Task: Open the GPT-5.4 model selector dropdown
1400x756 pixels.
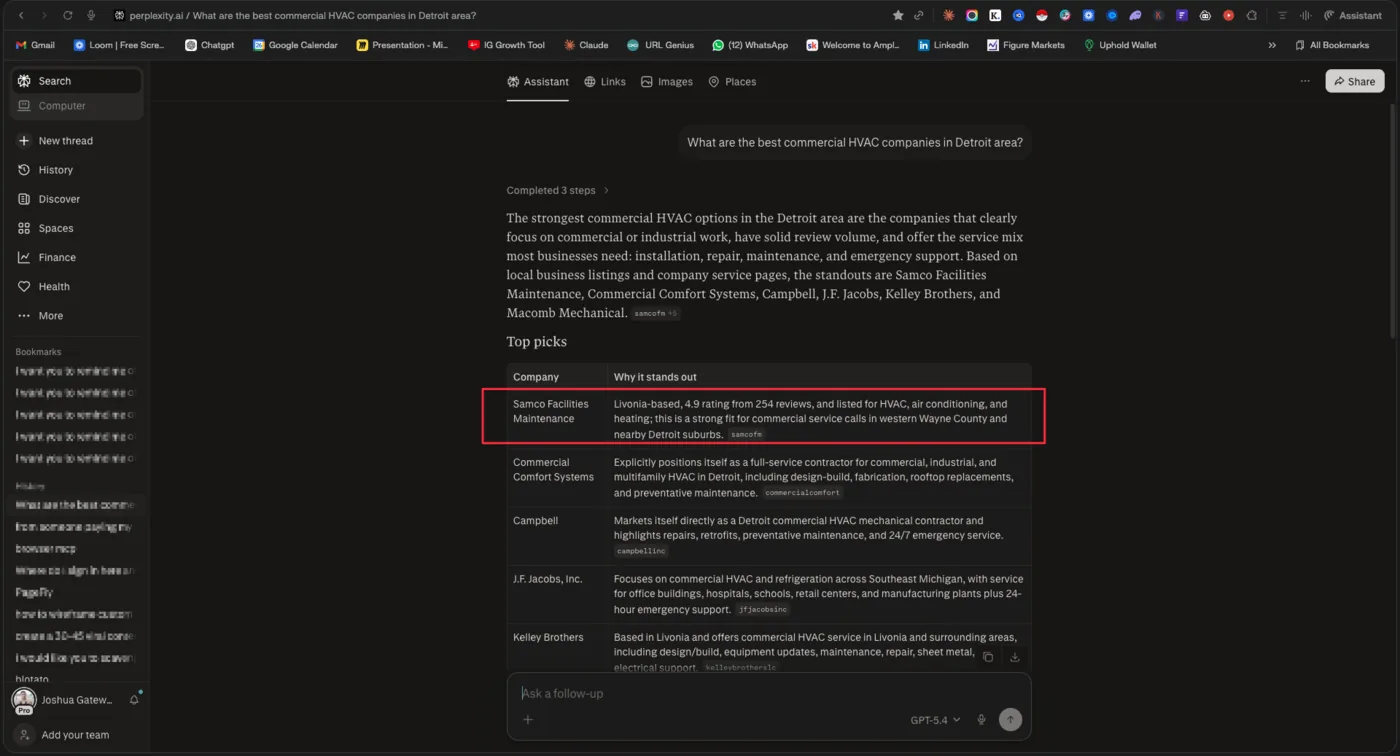Action: [935, 720]
